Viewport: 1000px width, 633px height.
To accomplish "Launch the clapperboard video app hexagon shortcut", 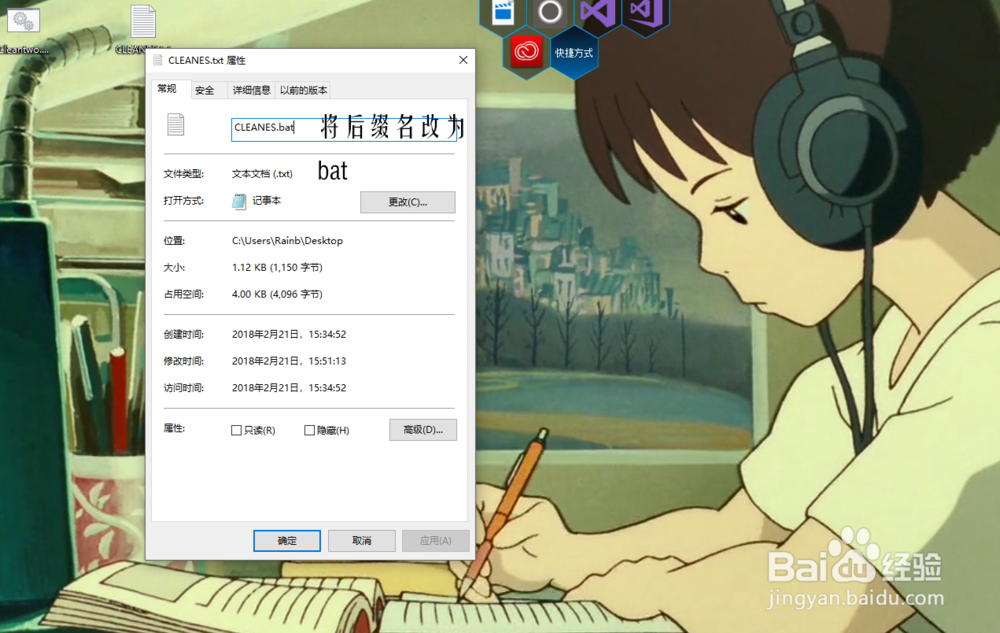I will (x=503, y=13).
